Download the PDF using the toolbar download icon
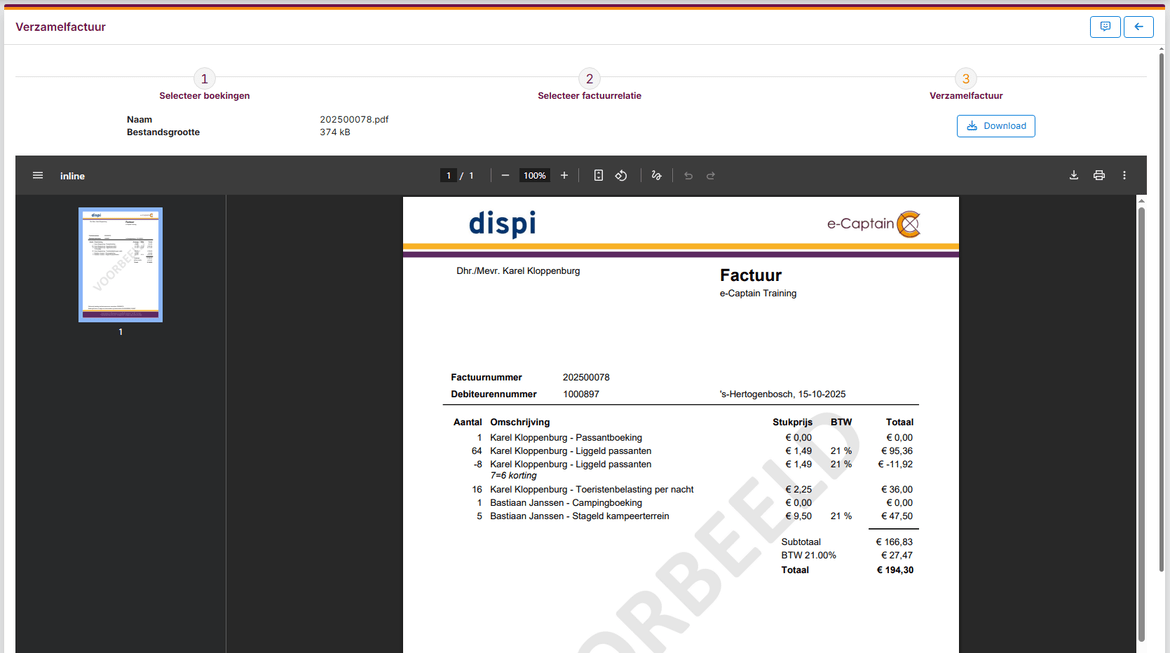 point(1074,175)
